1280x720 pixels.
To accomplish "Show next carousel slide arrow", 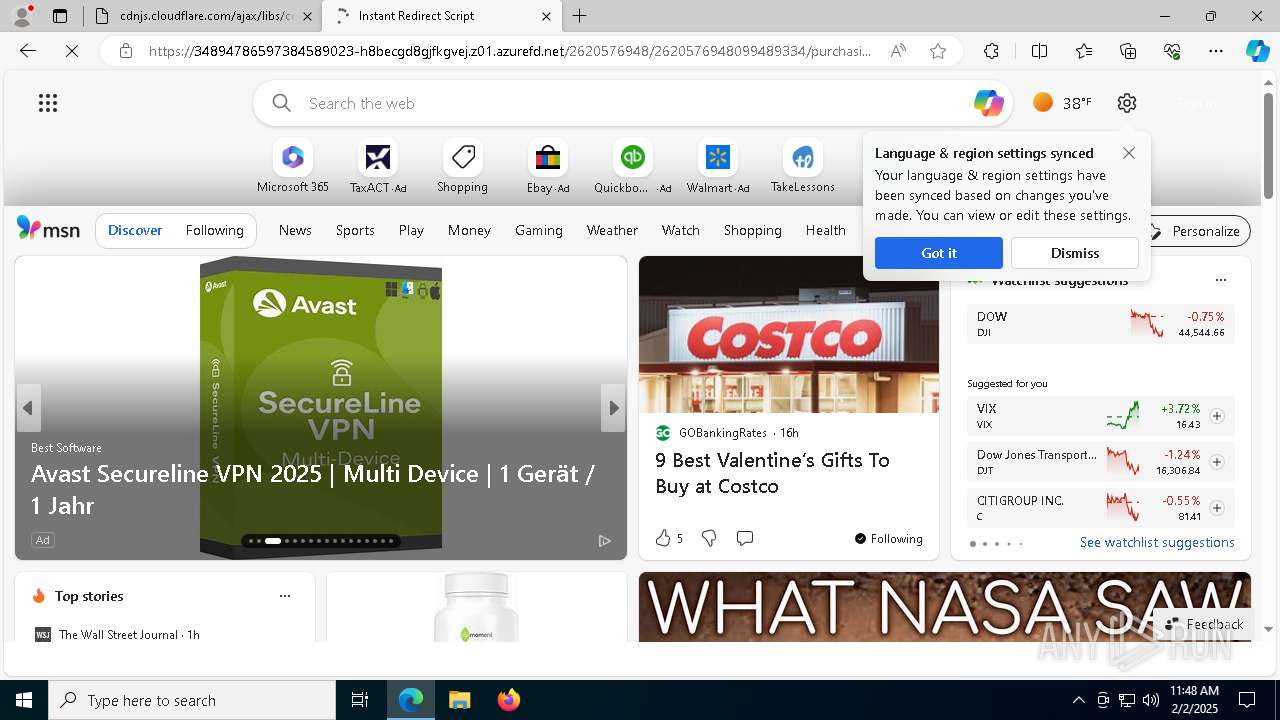I will (614, 408).
